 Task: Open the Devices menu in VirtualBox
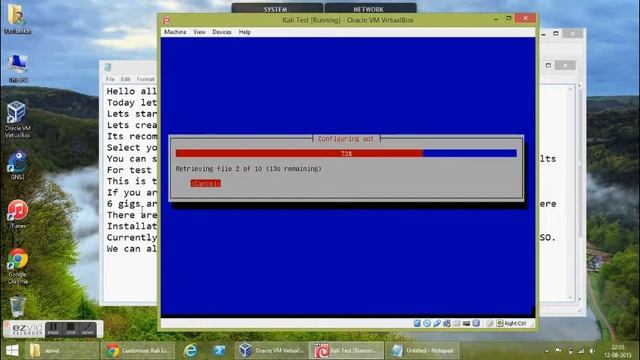tap(222, 32)
